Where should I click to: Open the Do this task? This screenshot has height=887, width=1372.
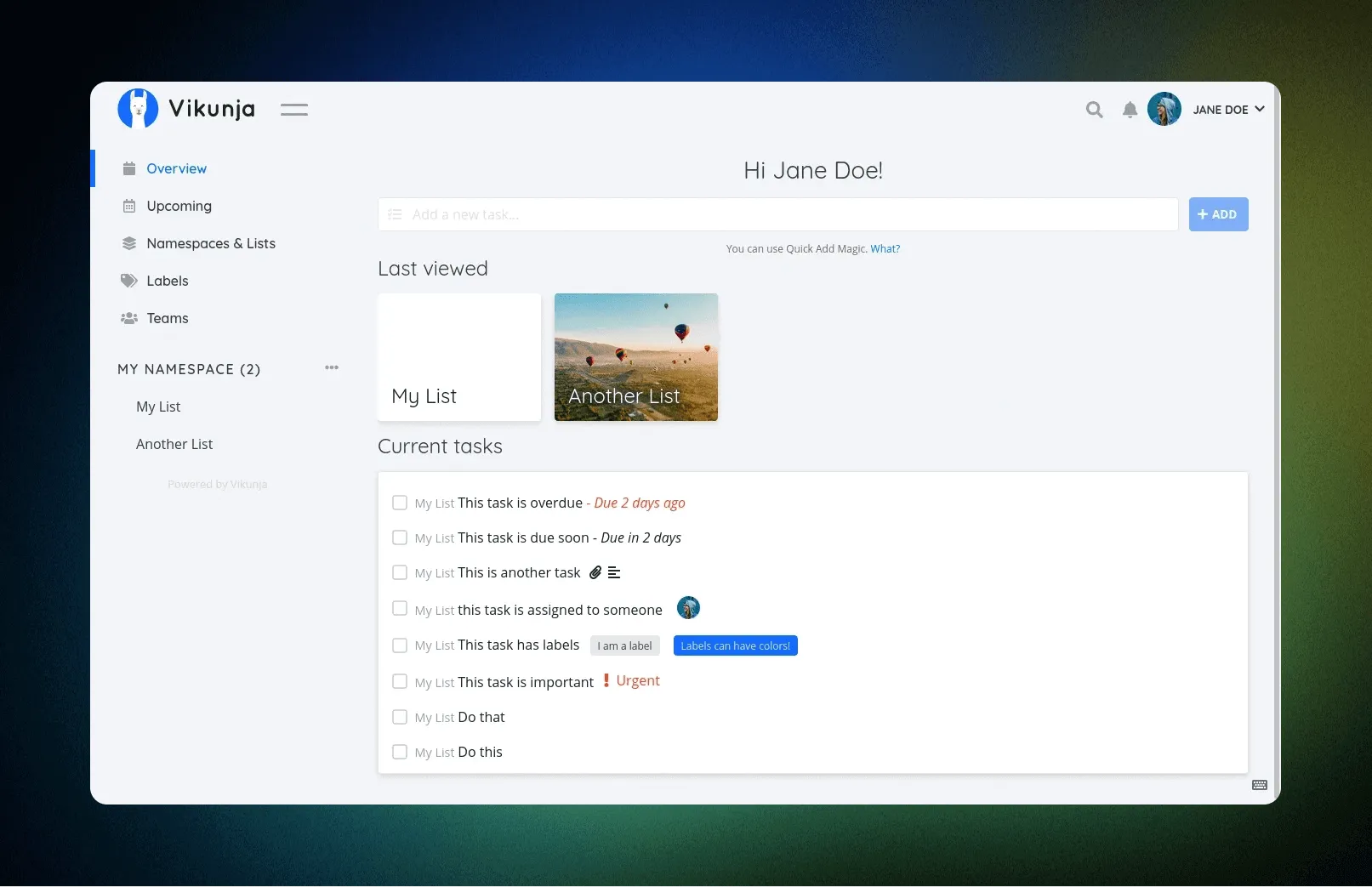(480, 752)
